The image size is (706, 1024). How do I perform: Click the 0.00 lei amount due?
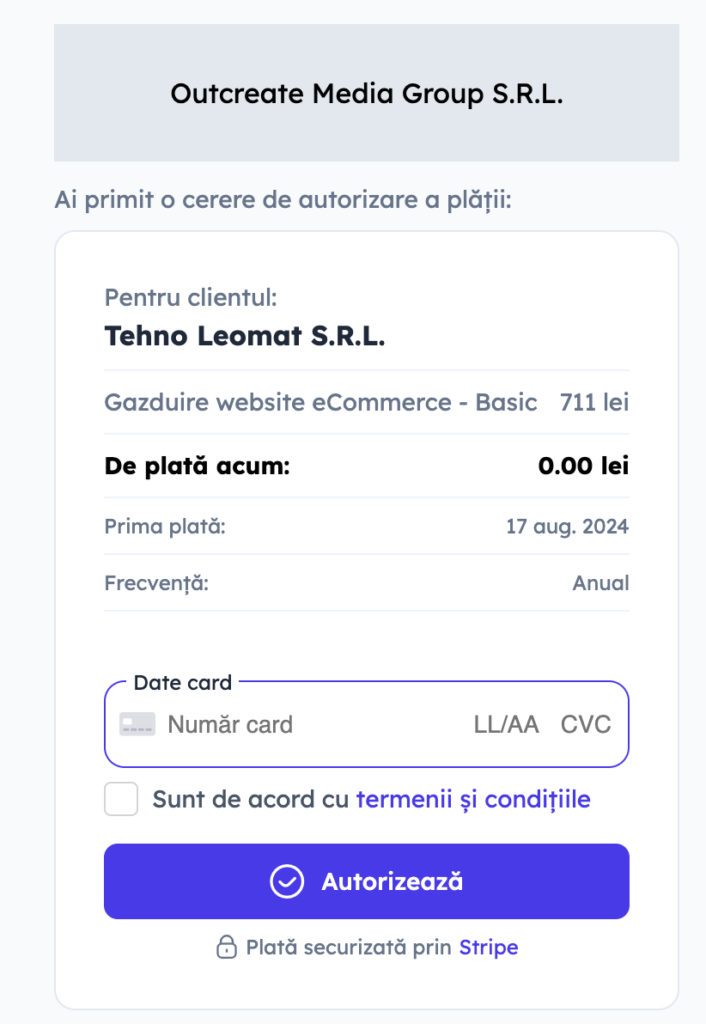pos(583,466)
